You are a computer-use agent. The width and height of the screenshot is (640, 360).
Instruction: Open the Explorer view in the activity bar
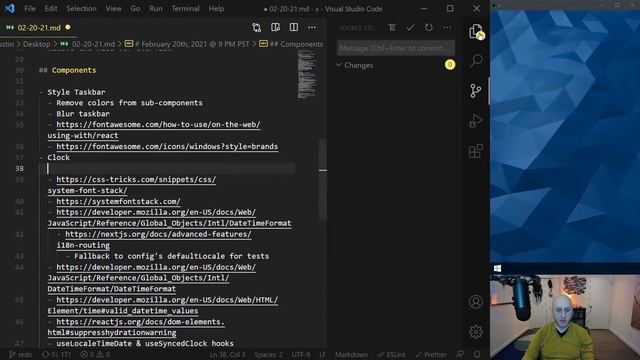pos(476,31)
